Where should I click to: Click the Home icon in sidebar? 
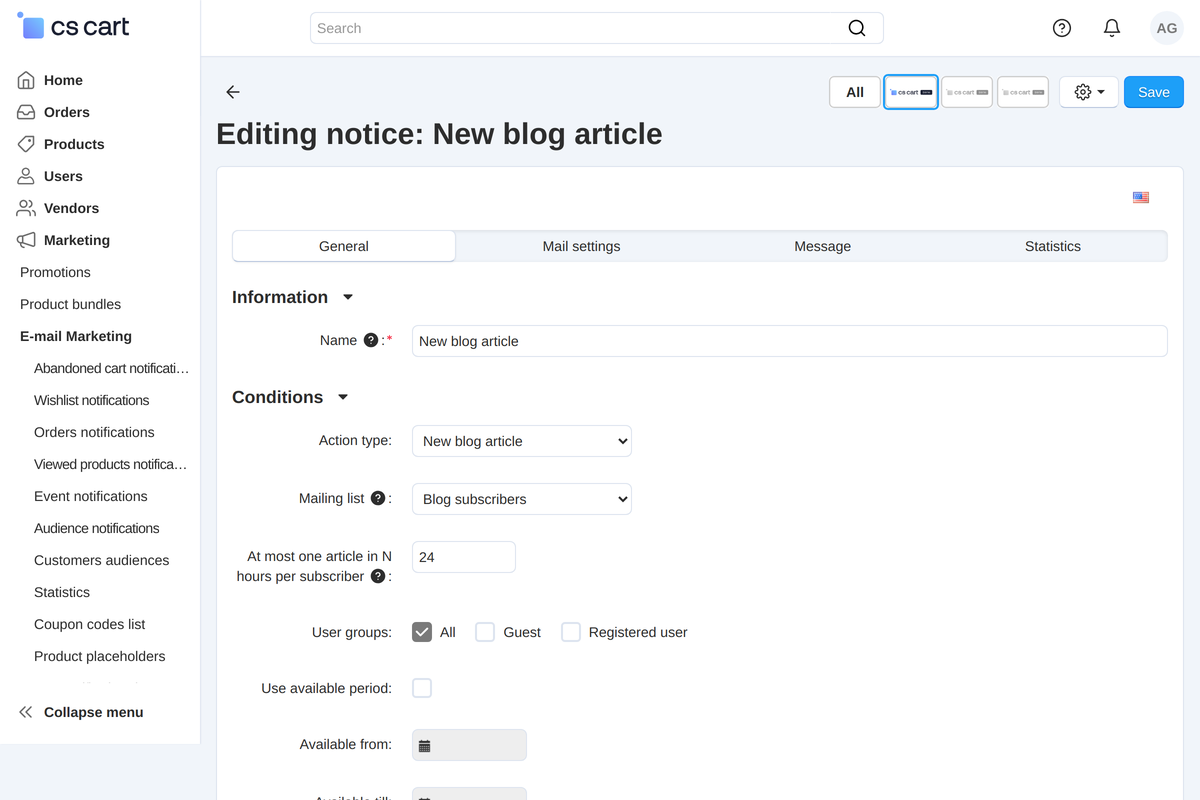click(x=26, y=80)
